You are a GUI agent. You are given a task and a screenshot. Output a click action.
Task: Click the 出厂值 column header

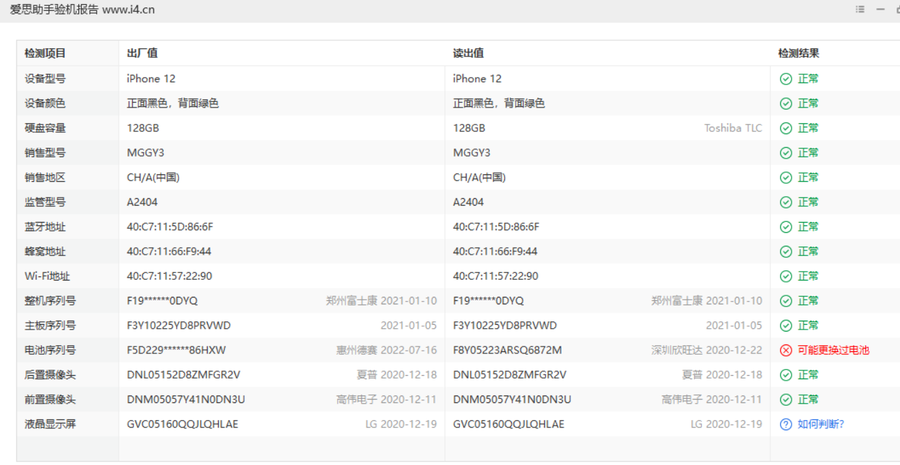(x=142, y=53)
